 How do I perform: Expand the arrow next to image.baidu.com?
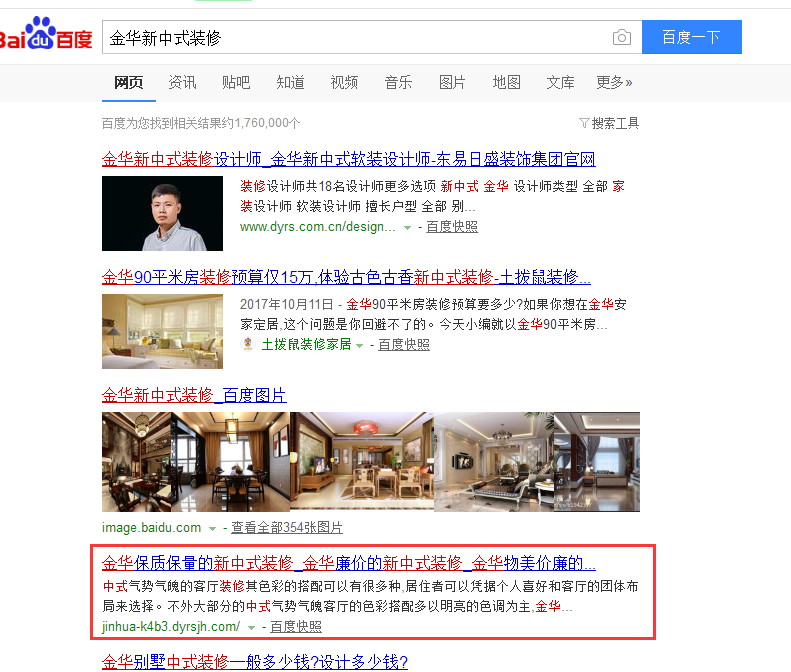tap(212, 529)
